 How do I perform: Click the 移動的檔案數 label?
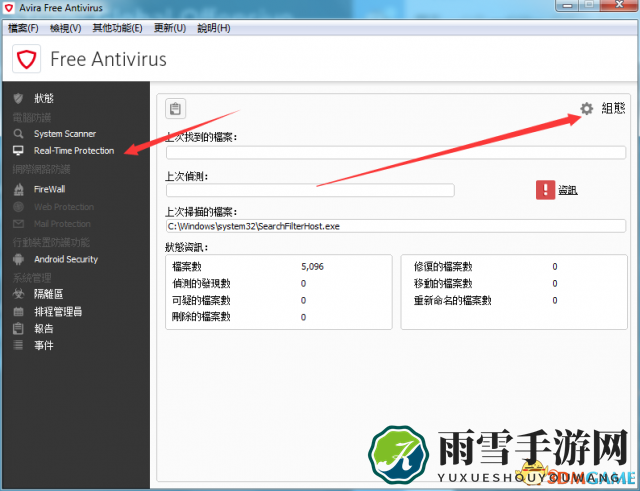pos(443,283)
